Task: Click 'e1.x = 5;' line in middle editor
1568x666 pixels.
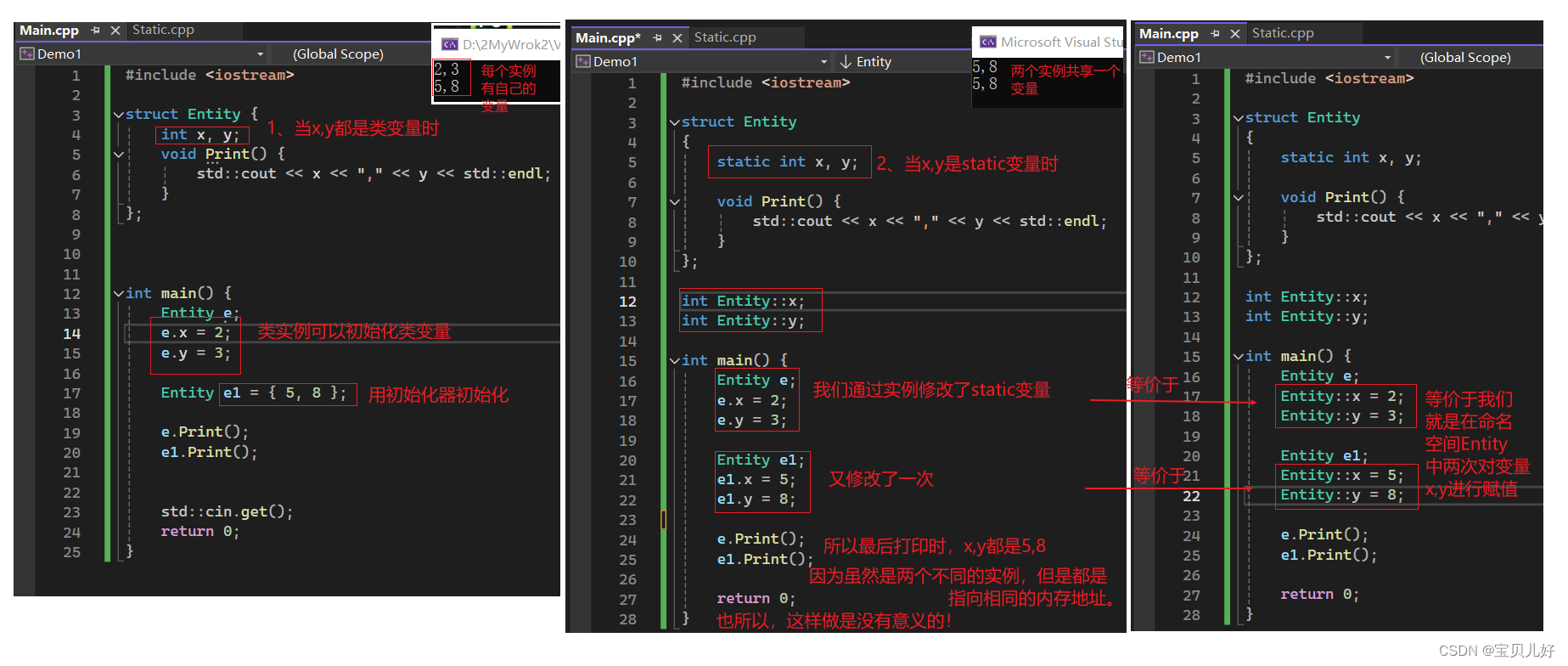Action: click(x=756, y=479)
